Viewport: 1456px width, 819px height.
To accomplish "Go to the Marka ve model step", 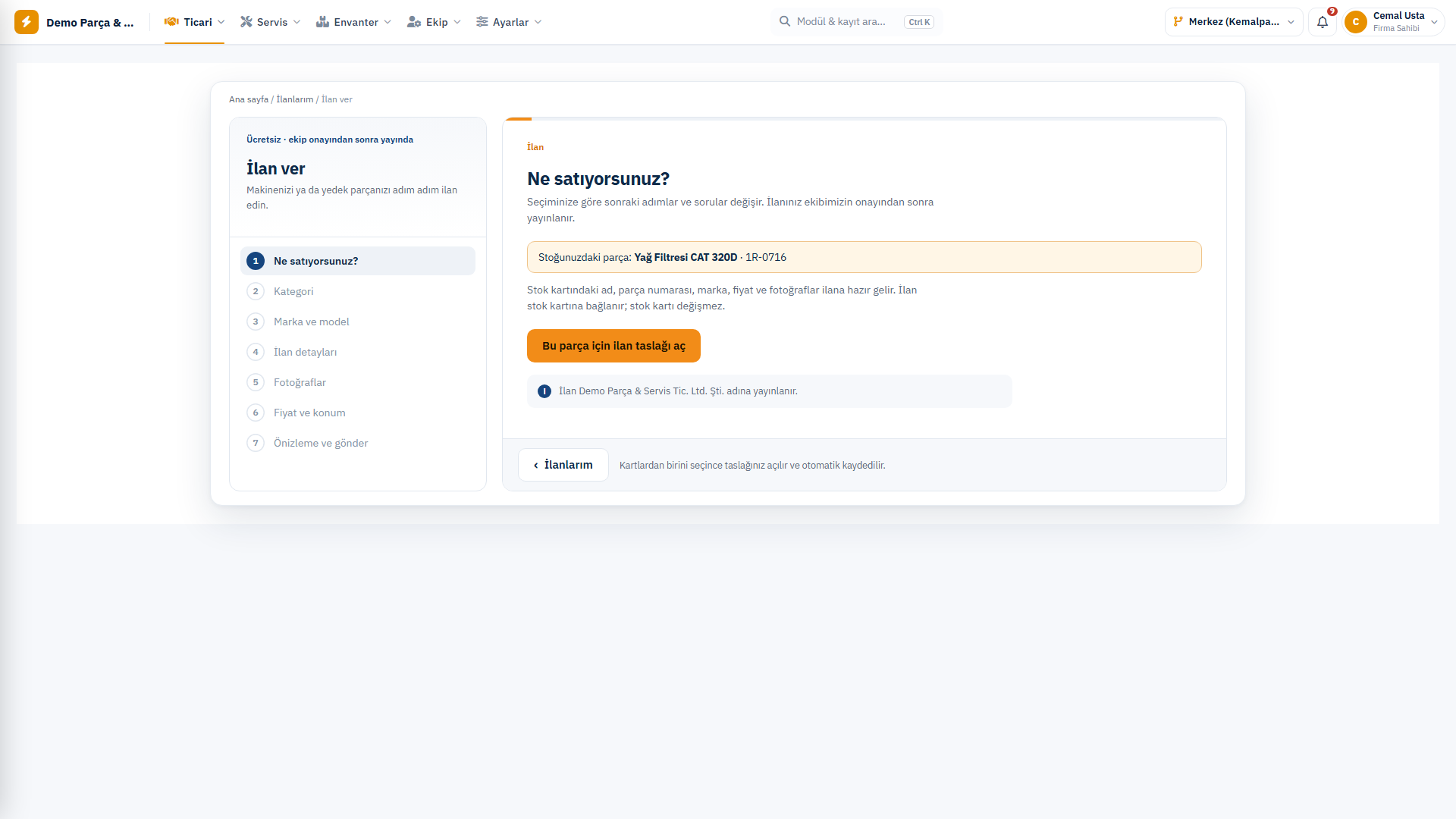I will coord(358,322).
